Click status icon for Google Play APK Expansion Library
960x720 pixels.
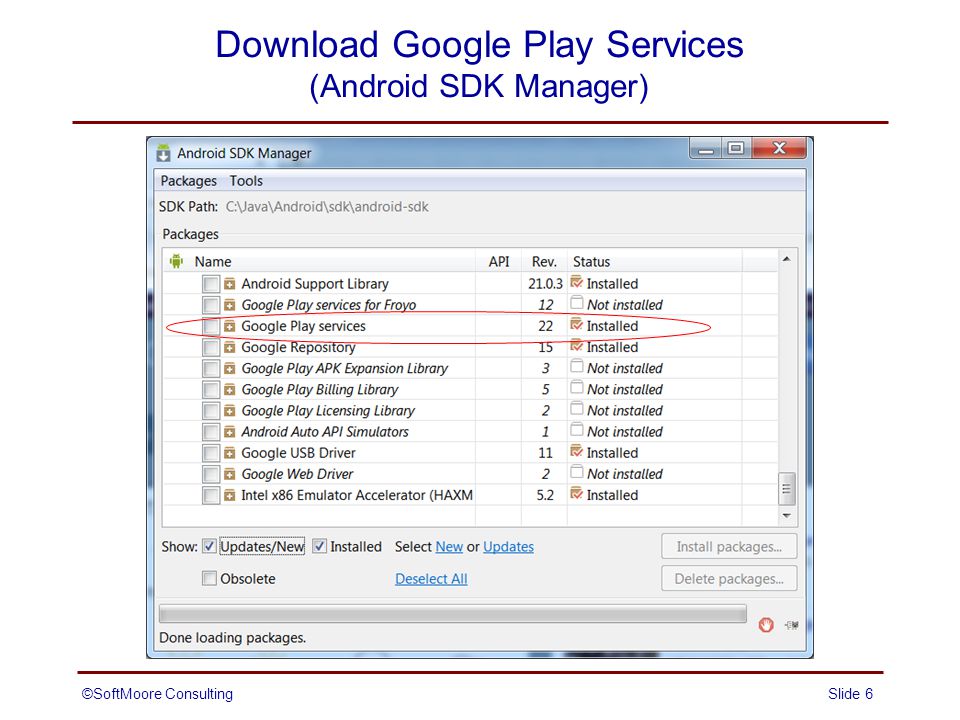point(576,366)
